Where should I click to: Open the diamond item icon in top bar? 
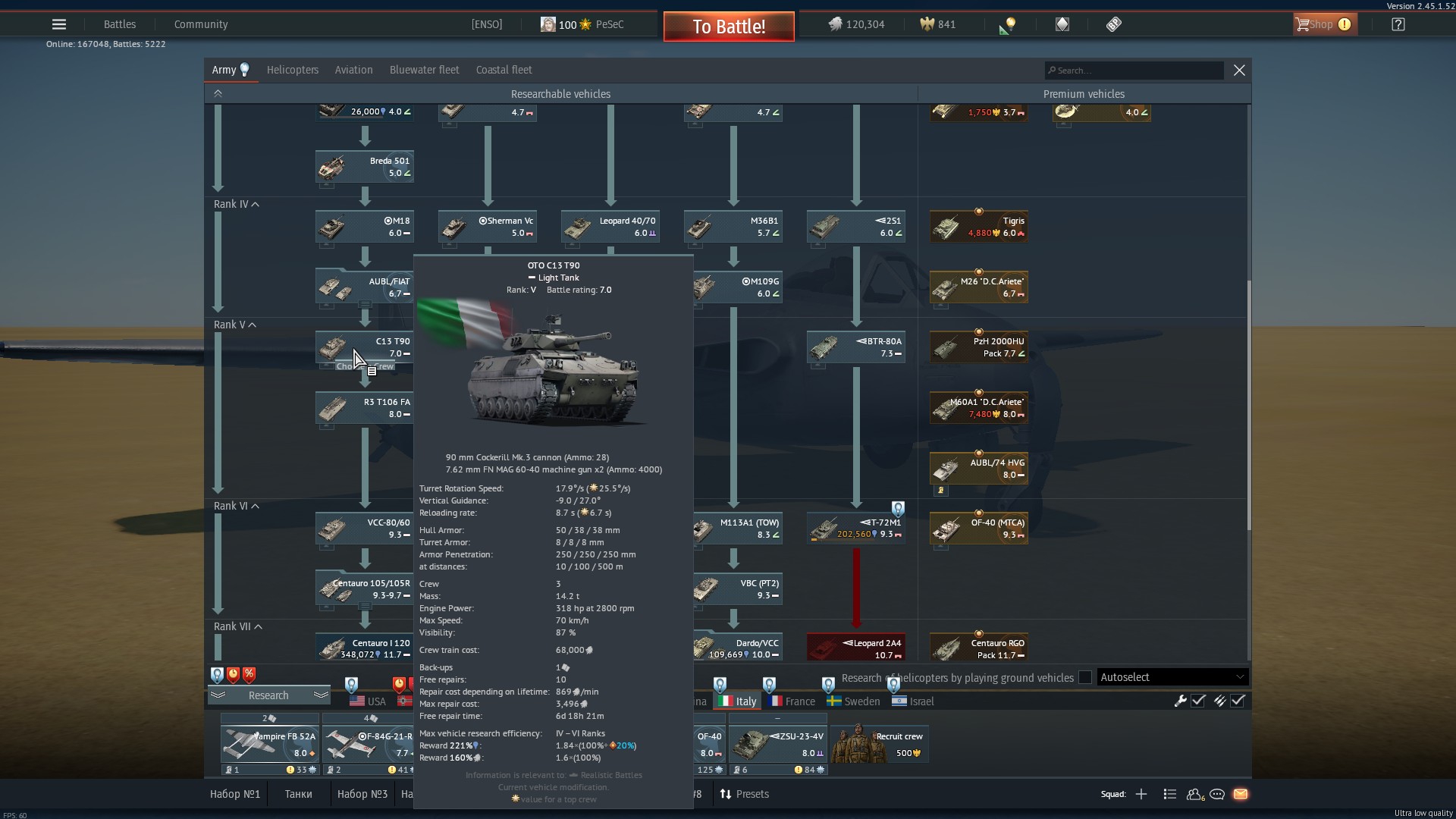(1062, 24)
